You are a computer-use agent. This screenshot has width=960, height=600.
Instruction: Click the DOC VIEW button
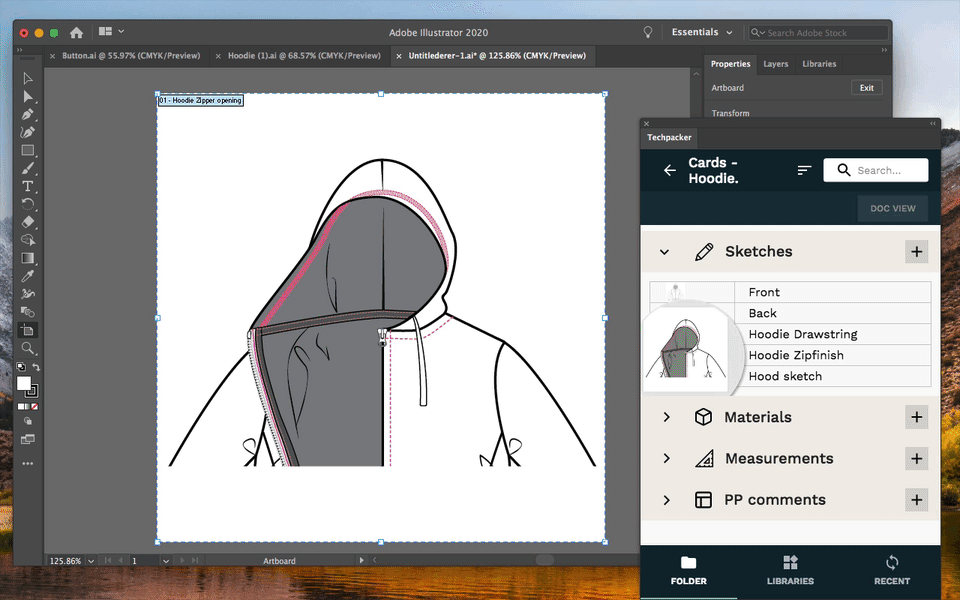pyautogui.click(x=893, y=208)
